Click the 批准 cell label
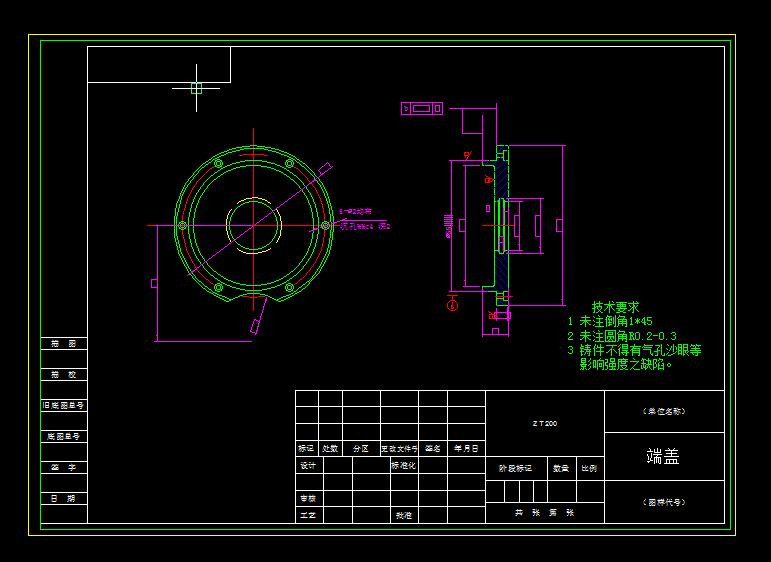This screenshot has width=771, height=562. tap(404, 515)
